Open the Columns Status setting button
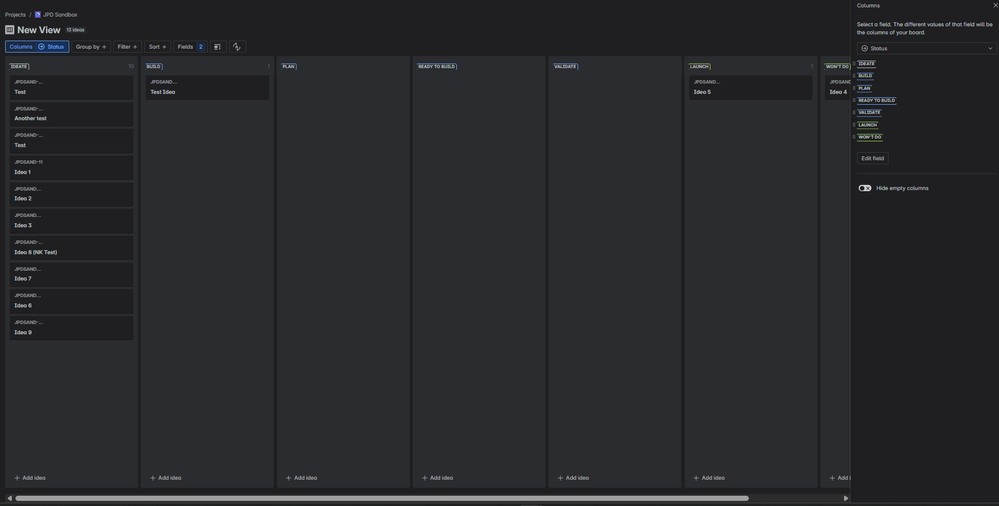This screenshot has height=506, width=999. coord(37,47)
